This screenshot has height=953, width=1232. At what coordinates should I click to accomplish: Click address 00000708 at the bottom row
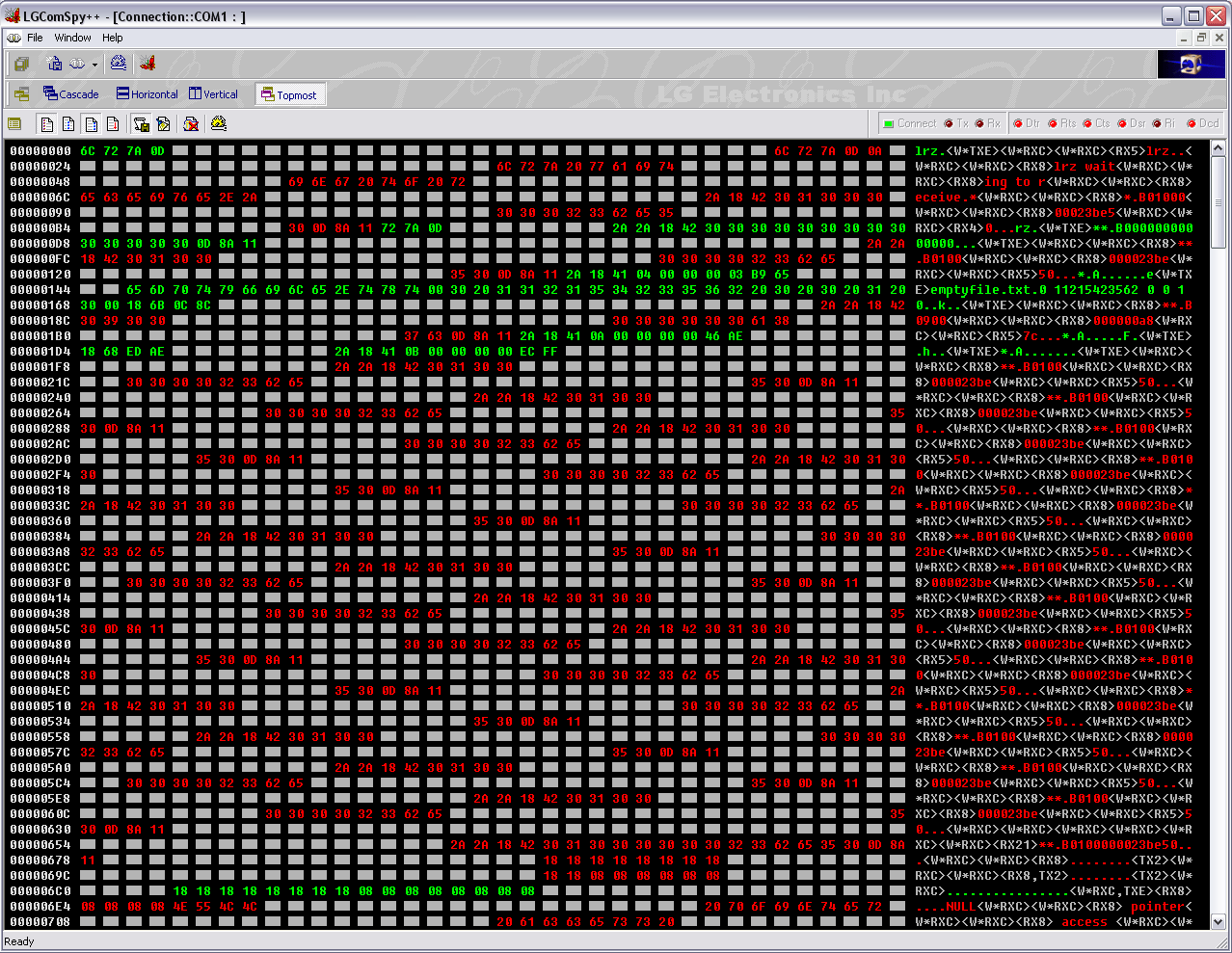click(x=40, y=922)
